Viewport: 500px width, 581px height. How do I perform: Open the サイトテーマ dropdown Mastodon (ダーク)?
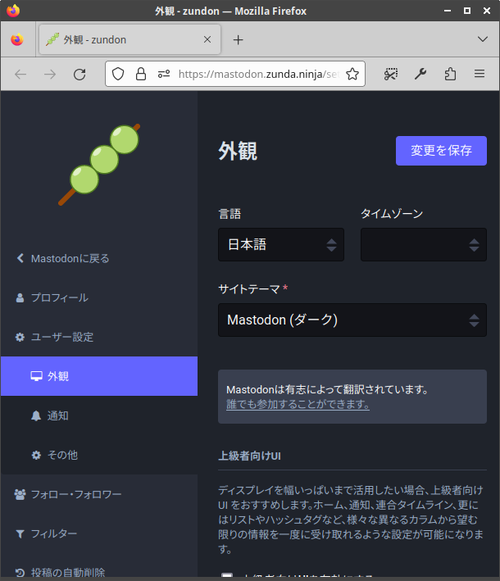352,320
